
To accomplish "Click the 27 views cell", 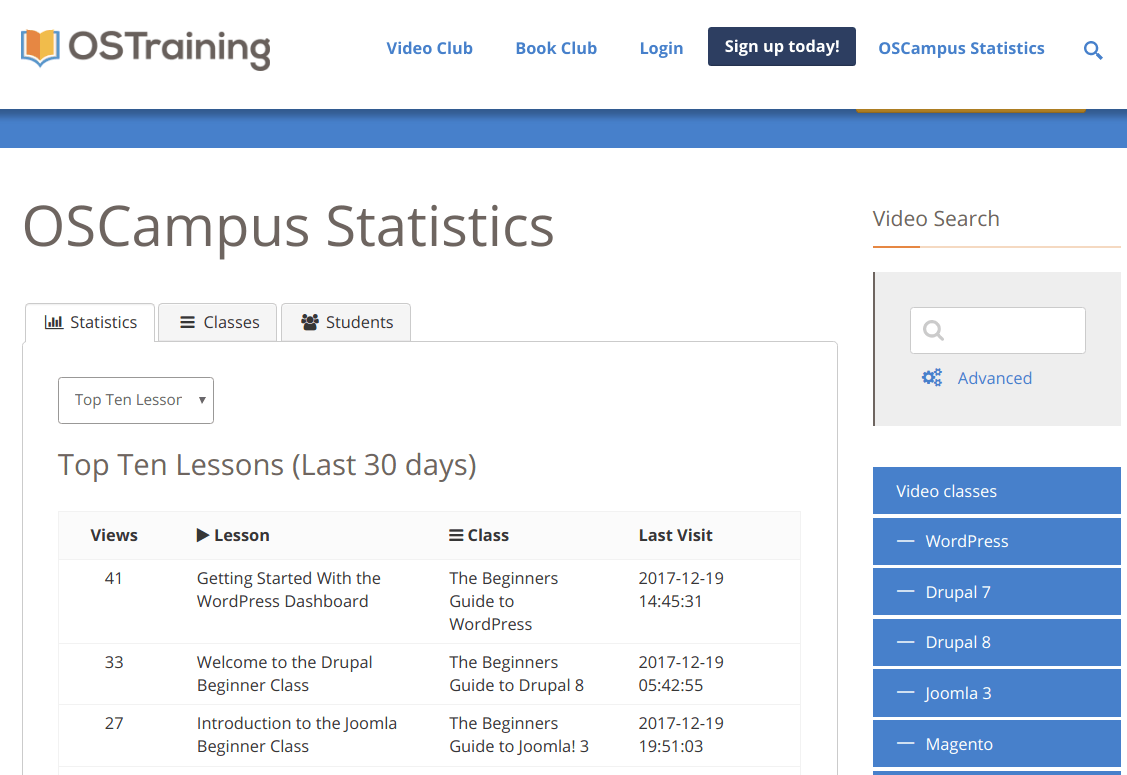I will [x=114, y=723].
